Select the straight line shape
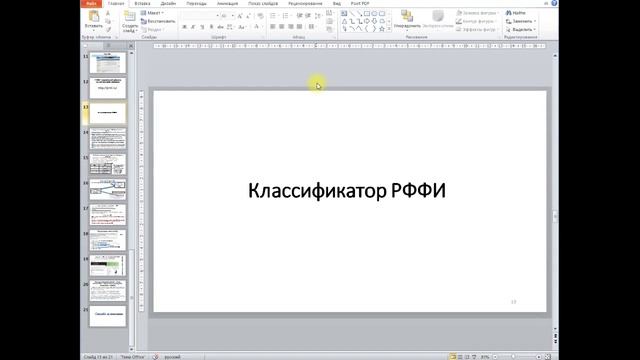Screen dimensions: 640x360 352,13
